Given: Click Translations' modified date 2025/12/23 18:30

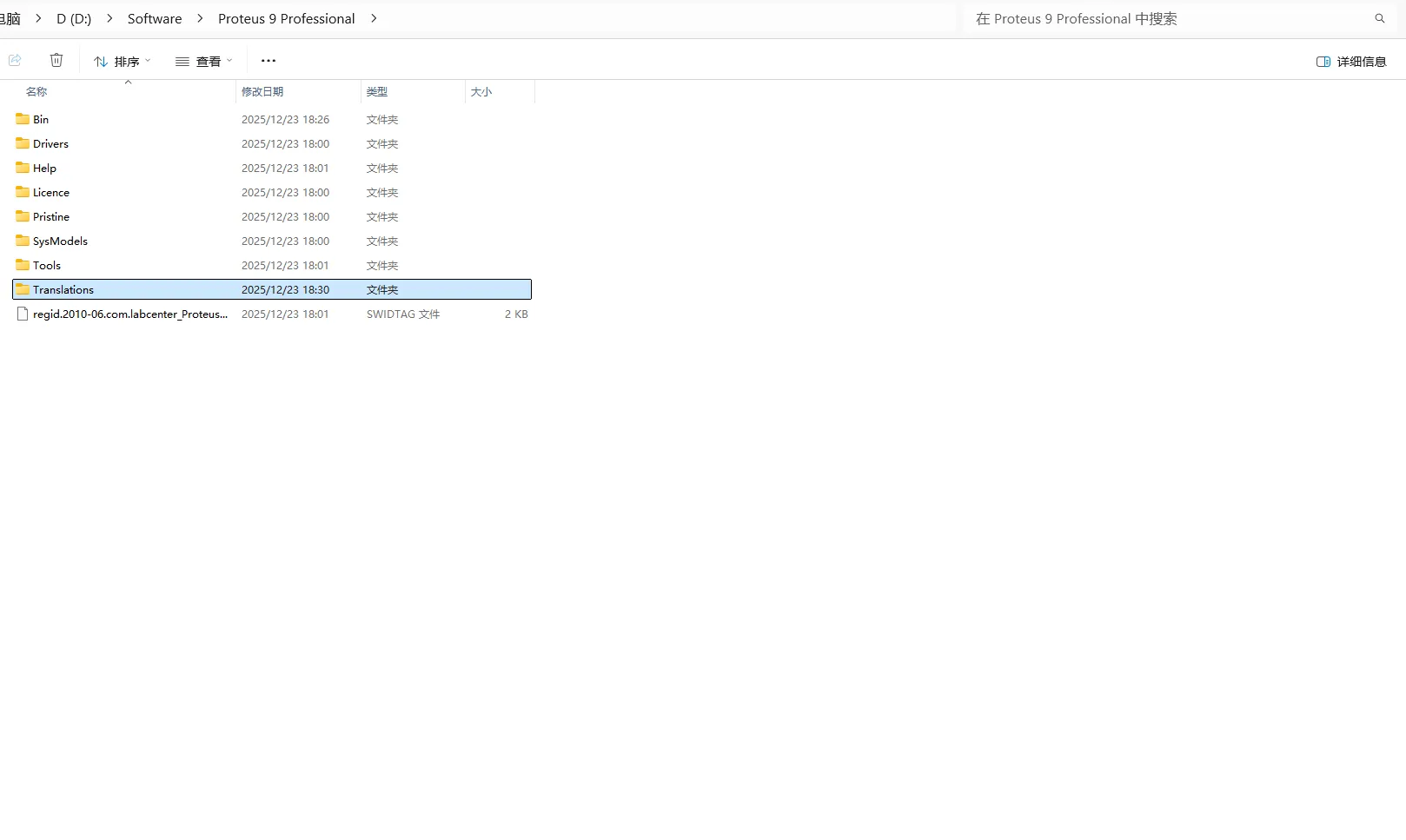Looking at the screenshot, I should click(x=285, y=290).
